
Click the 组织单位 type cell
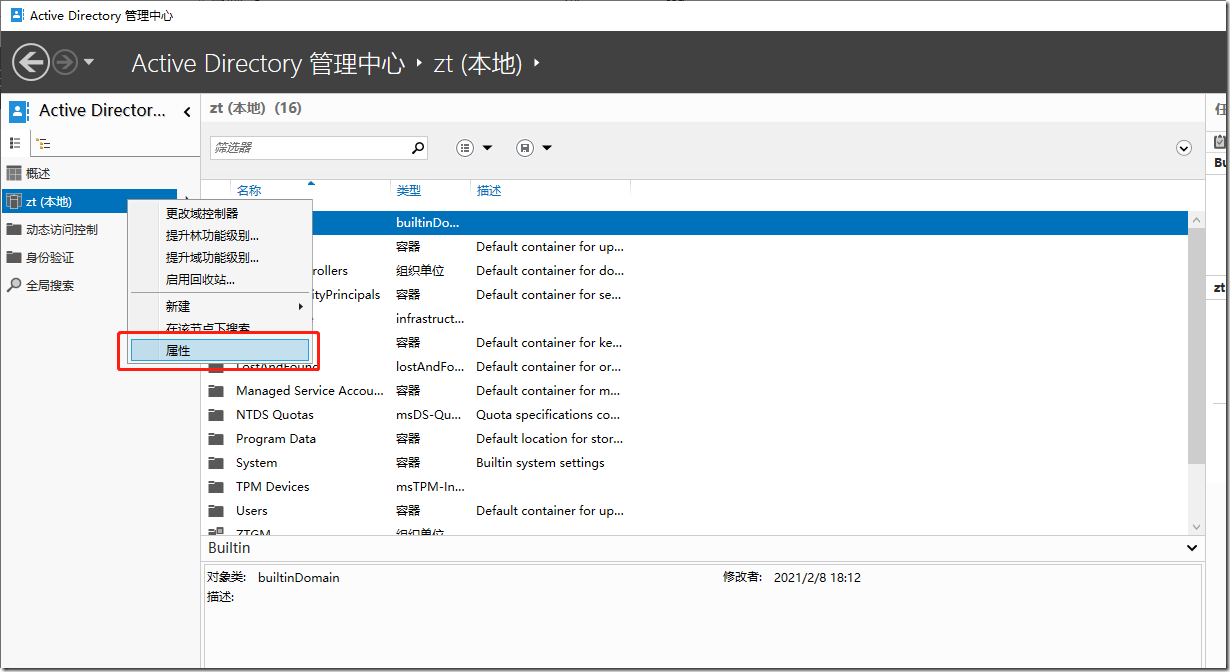click(x=420, y=271)
